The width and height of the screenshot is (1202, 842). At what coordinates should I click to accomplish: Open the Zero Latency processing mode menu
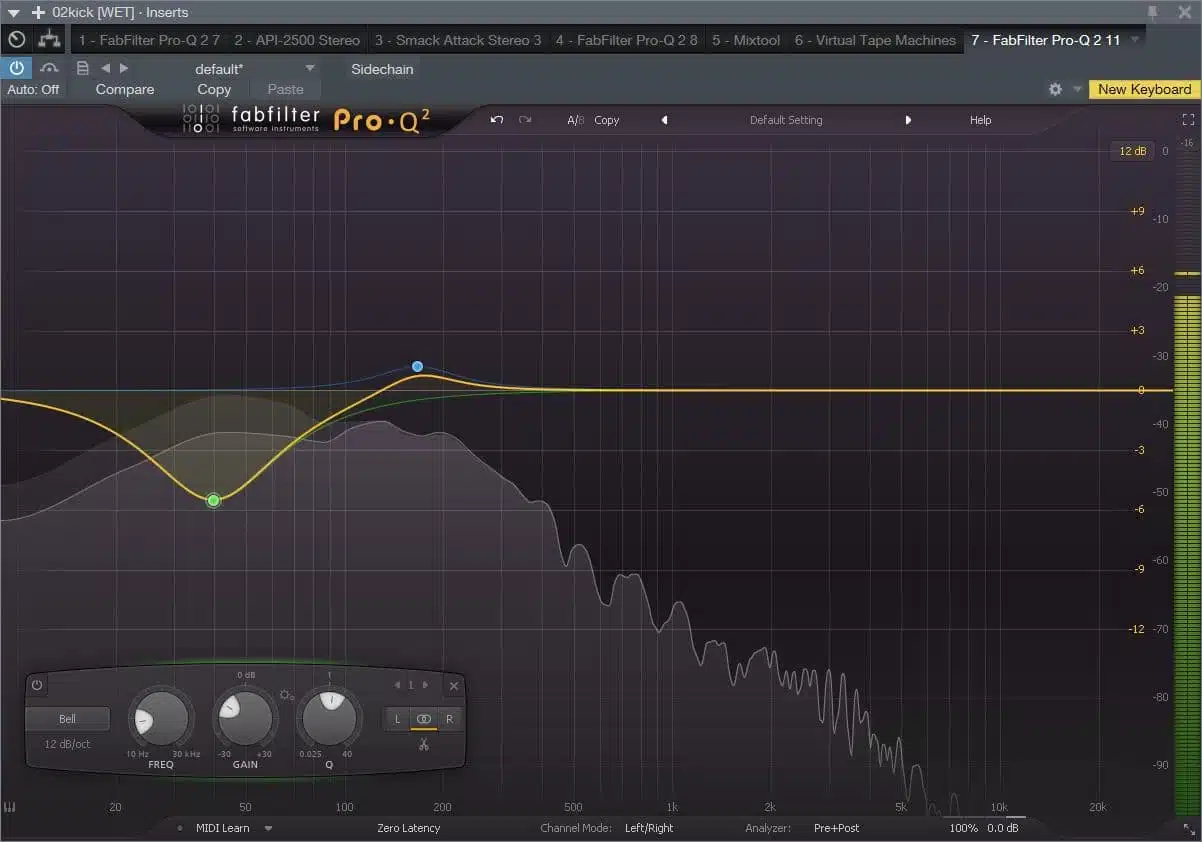click(409, 828)
